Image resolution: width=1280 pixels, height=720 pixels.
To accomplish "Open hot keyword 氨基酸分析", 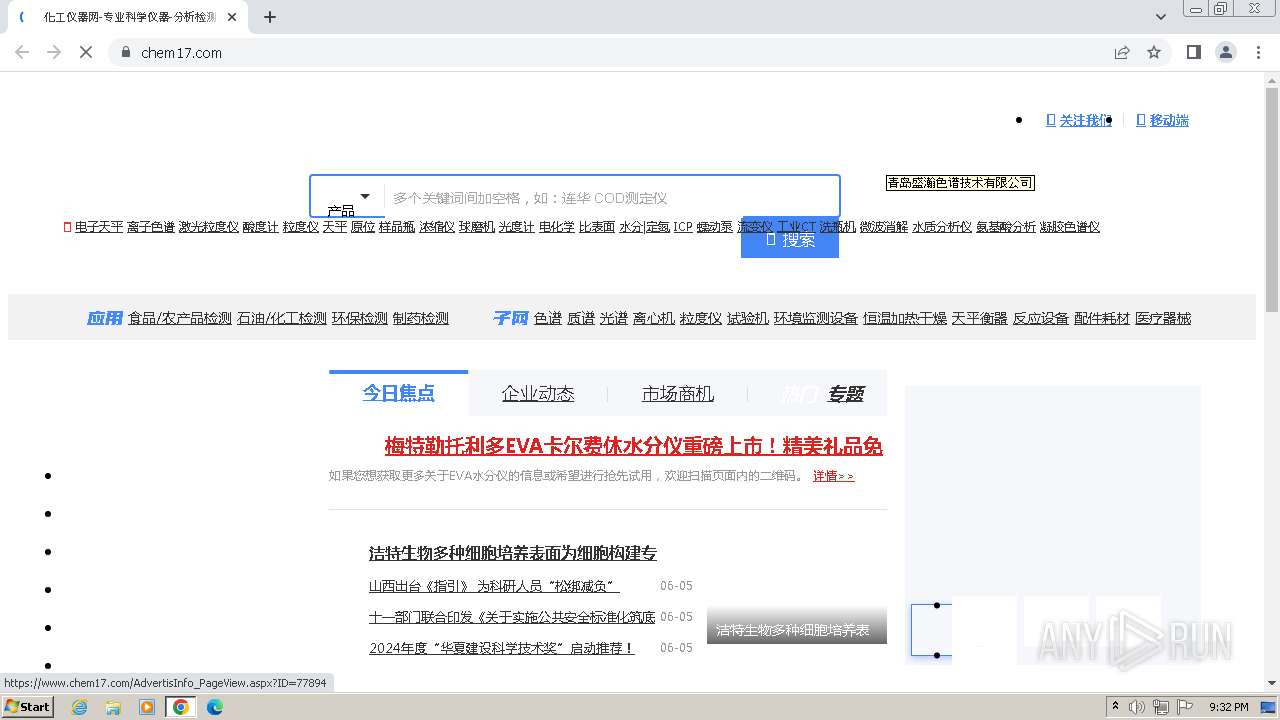I will (1006, 227).
